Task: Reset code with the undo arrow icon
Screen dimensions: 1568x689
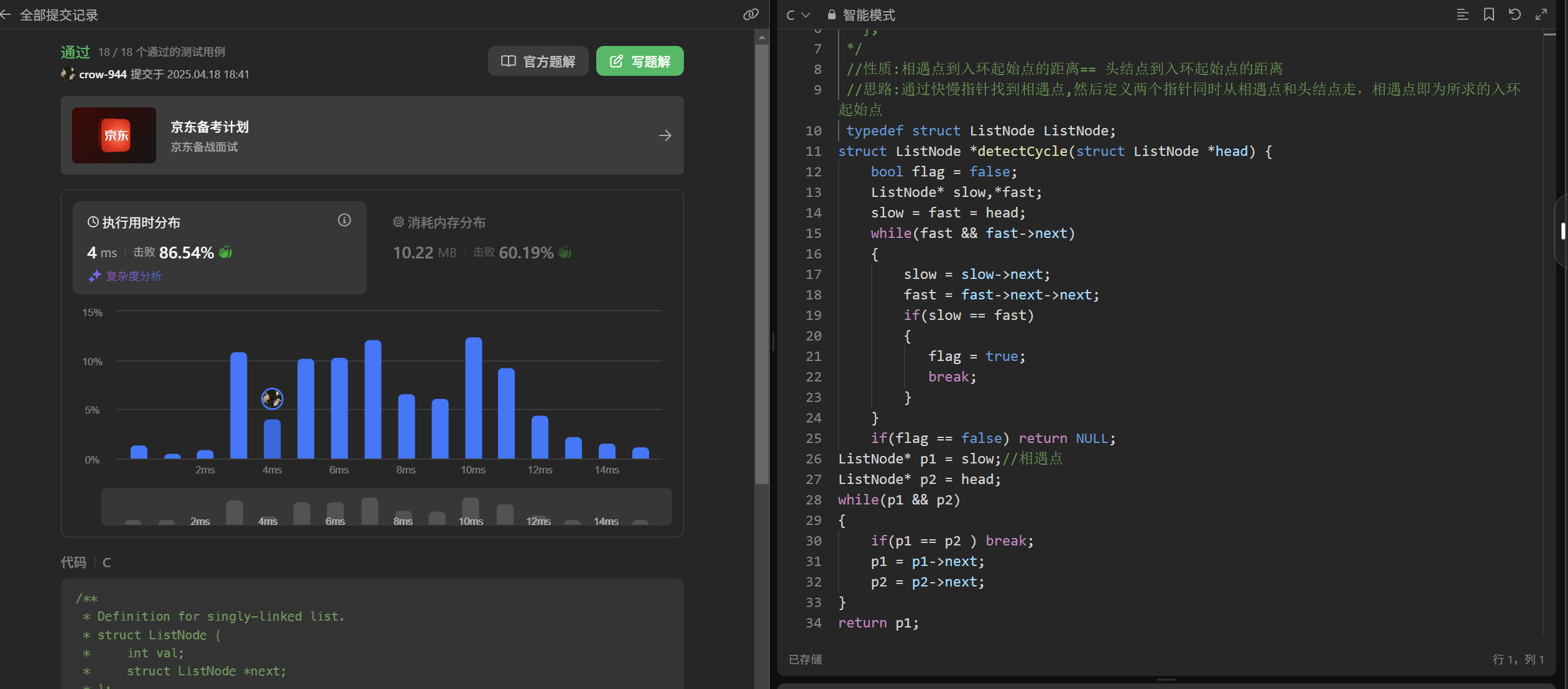Action: [x=1515, y=14]
